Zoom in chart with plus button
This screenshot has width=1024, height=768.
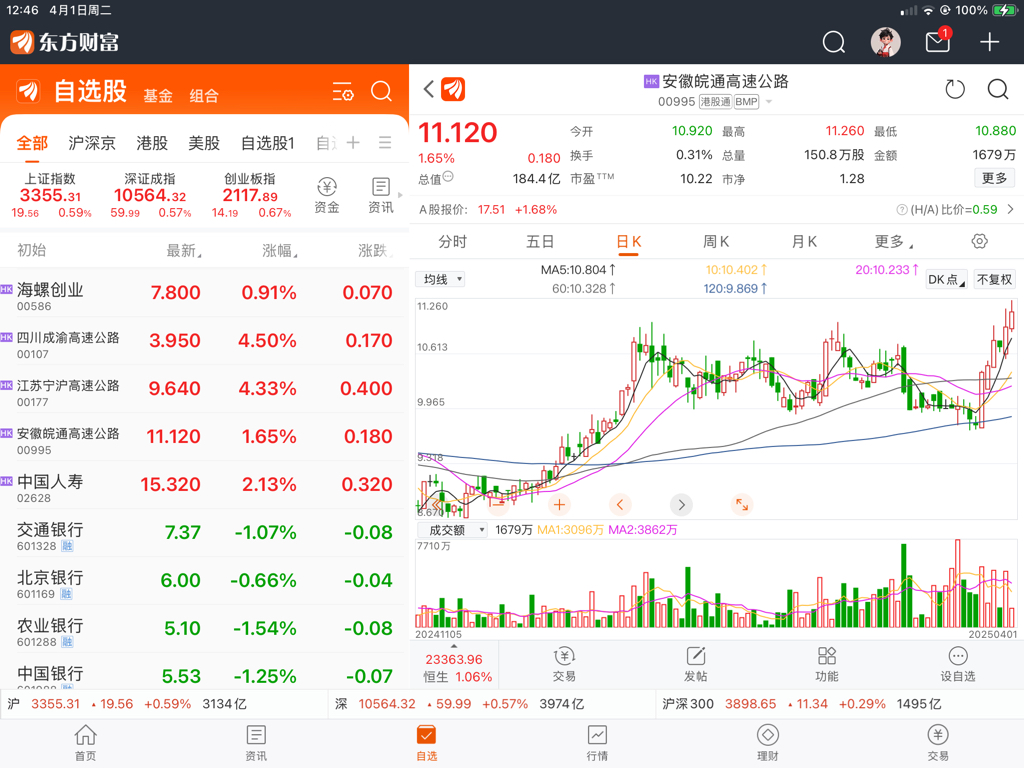click(x=559, y=505)
